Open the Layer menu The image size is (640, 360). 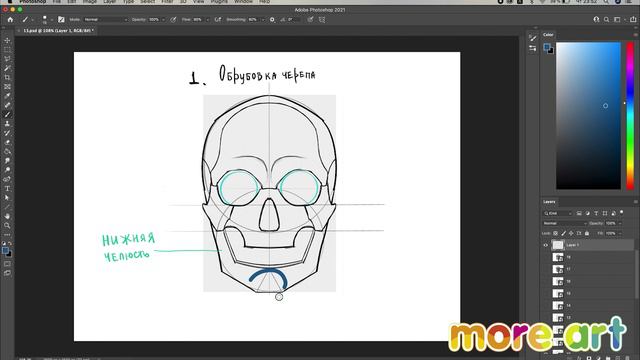pyautogui.click(x=109, y=2)
